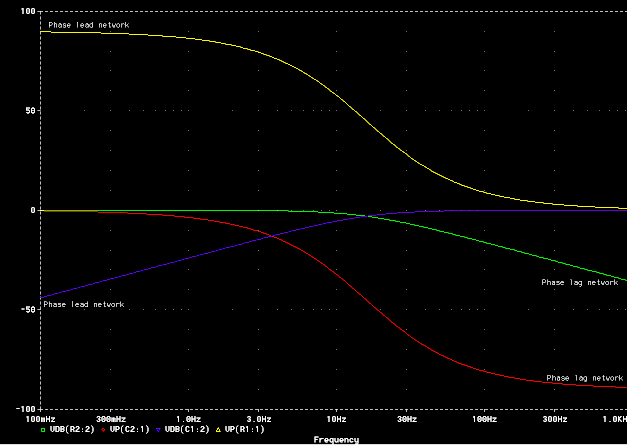Click the 3.0Hz x-axis tick label
This screenshot has width=627, height=445.
(x=259, y=418)
